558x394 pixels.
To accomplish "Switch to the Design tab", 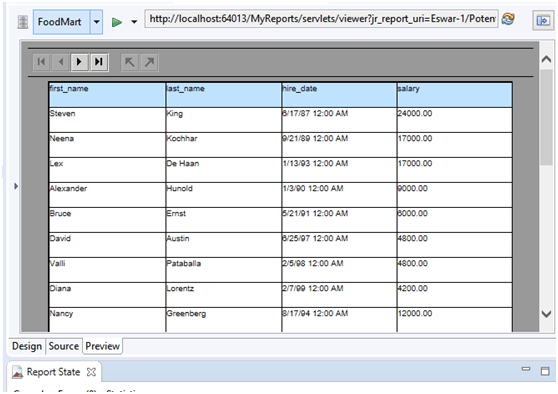I will (27, 346).
